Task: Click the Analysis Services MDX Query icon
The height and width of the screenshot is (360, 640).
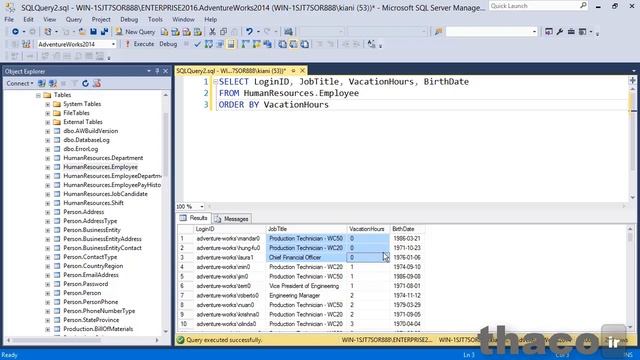Action: (x=175, y=32)
